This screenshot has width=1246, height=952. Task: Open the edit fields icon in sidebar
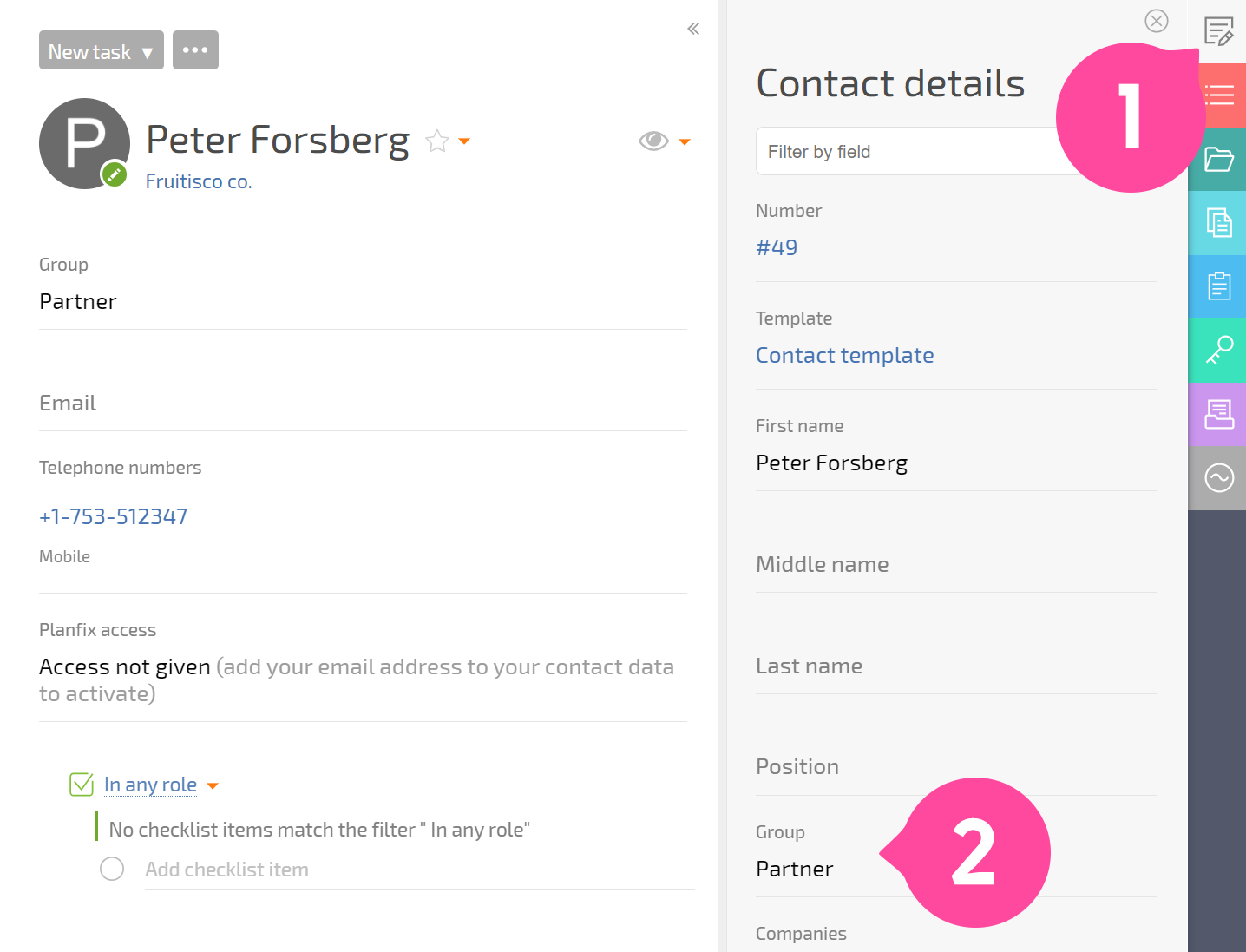tap(1218, 32)
